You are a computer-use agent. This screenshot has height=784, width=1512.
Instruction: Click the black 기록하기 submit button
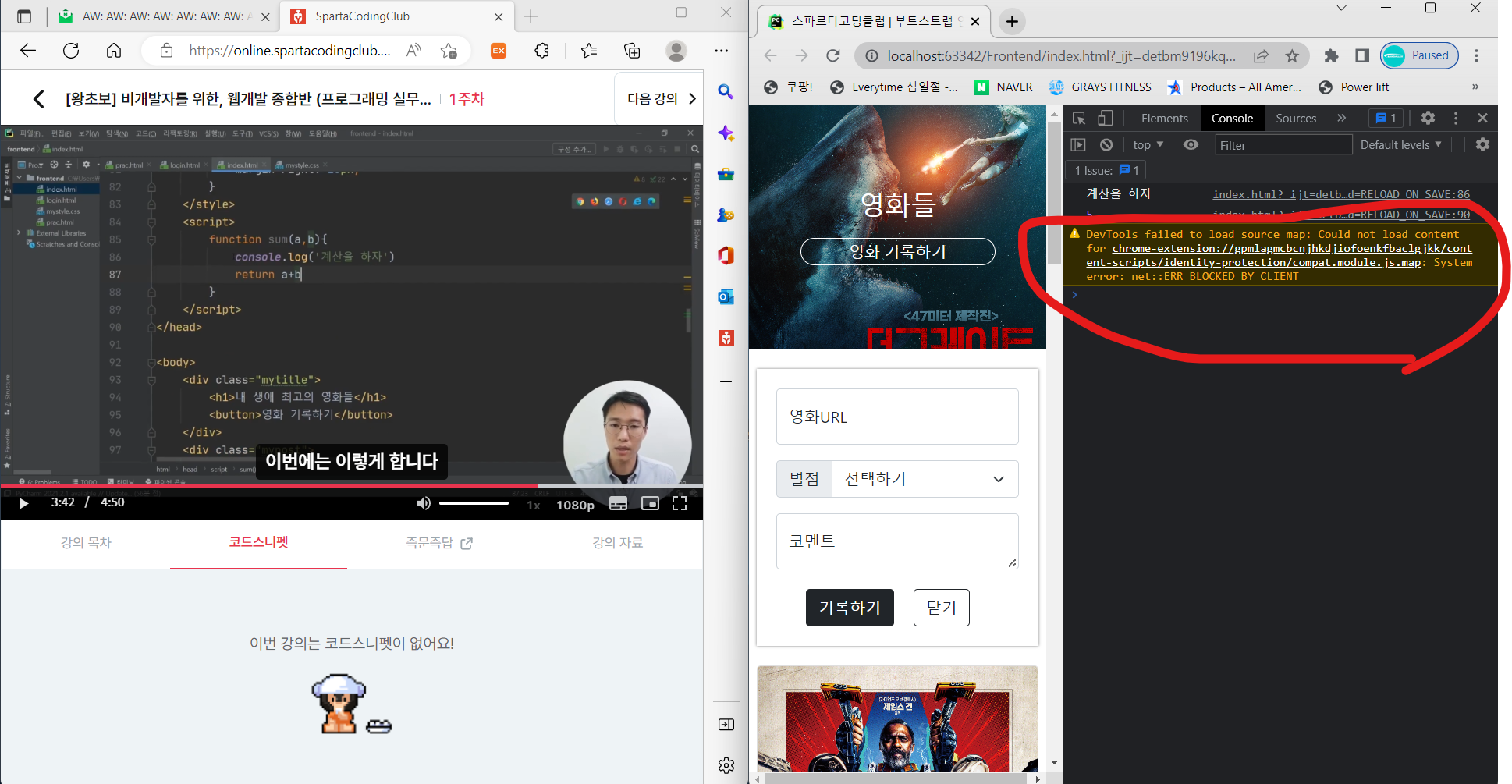pos(850,608)
